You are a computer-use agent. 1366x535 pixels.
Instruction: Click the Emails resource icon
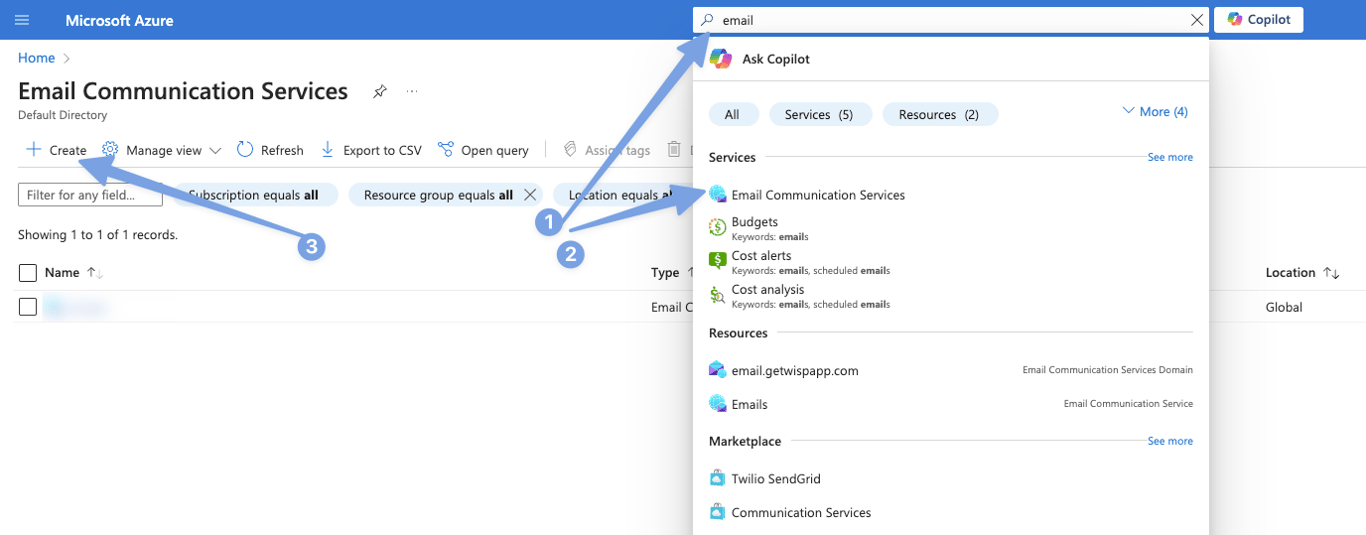click(717, 404)
